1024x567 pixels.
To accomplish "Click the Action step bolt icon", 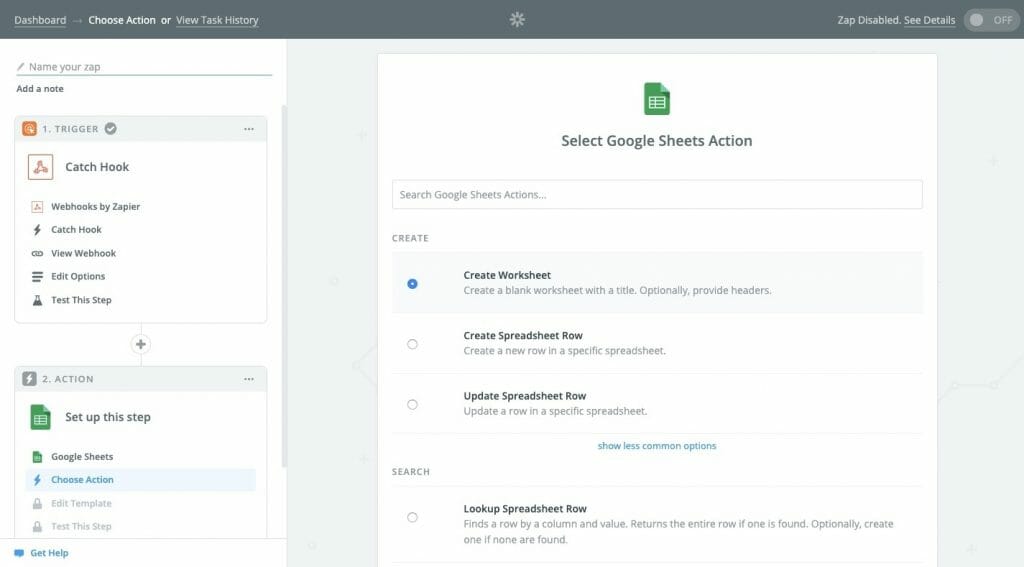I will pos(29,379).
